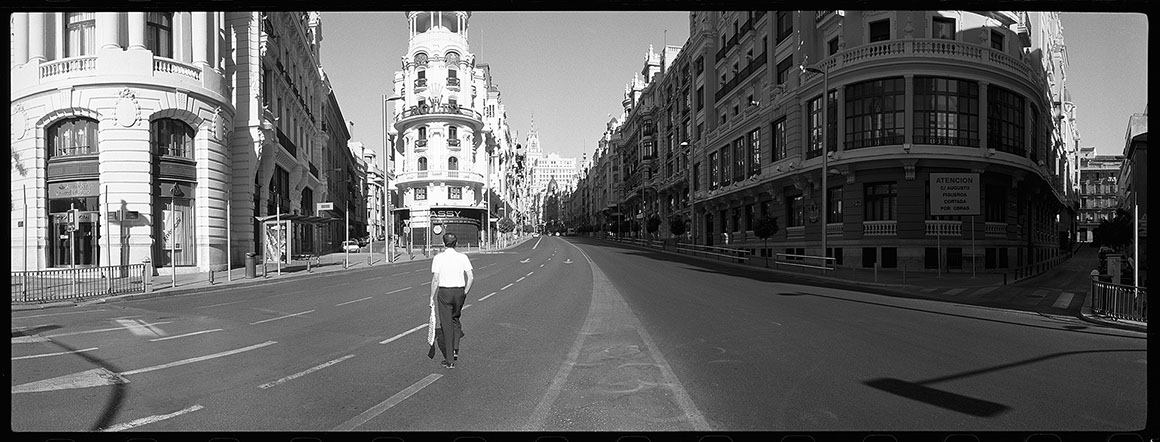Click the metal railing at far left corner
This screenshot has width=1160, height=442.
point(75,282)
